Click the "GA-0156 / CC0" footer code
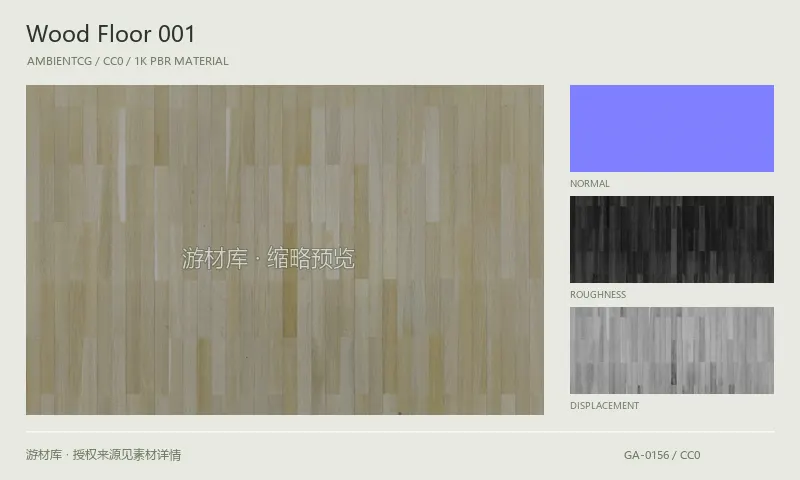The height and width of the screenshot is (480, 800). [x=662, y=455]
